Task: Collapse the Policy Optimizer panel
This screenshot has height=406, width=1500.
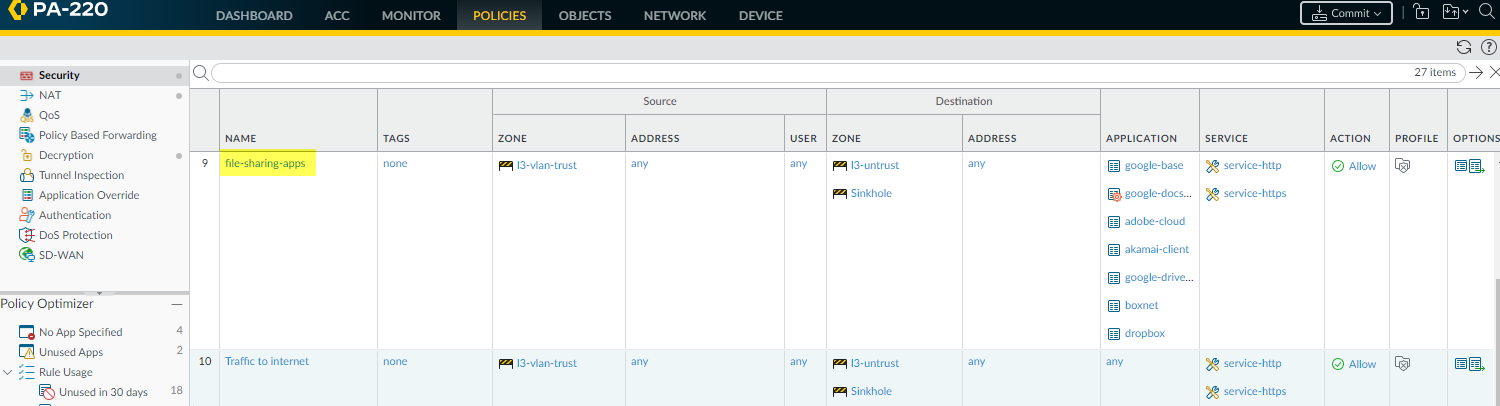Action: coord(176,304)
